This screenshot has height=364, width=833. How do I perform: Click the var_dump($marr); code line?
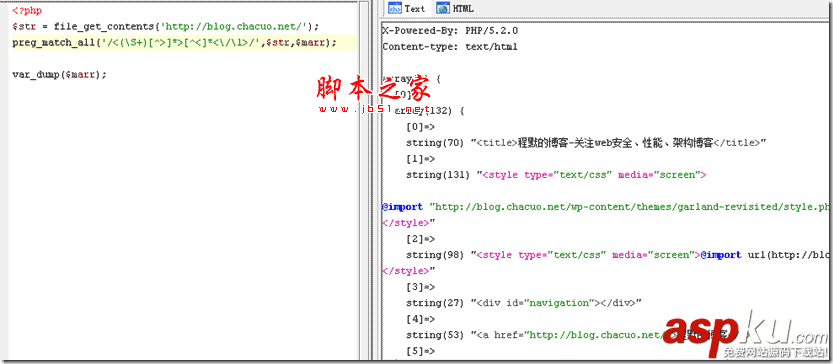(x=60, y=74)
